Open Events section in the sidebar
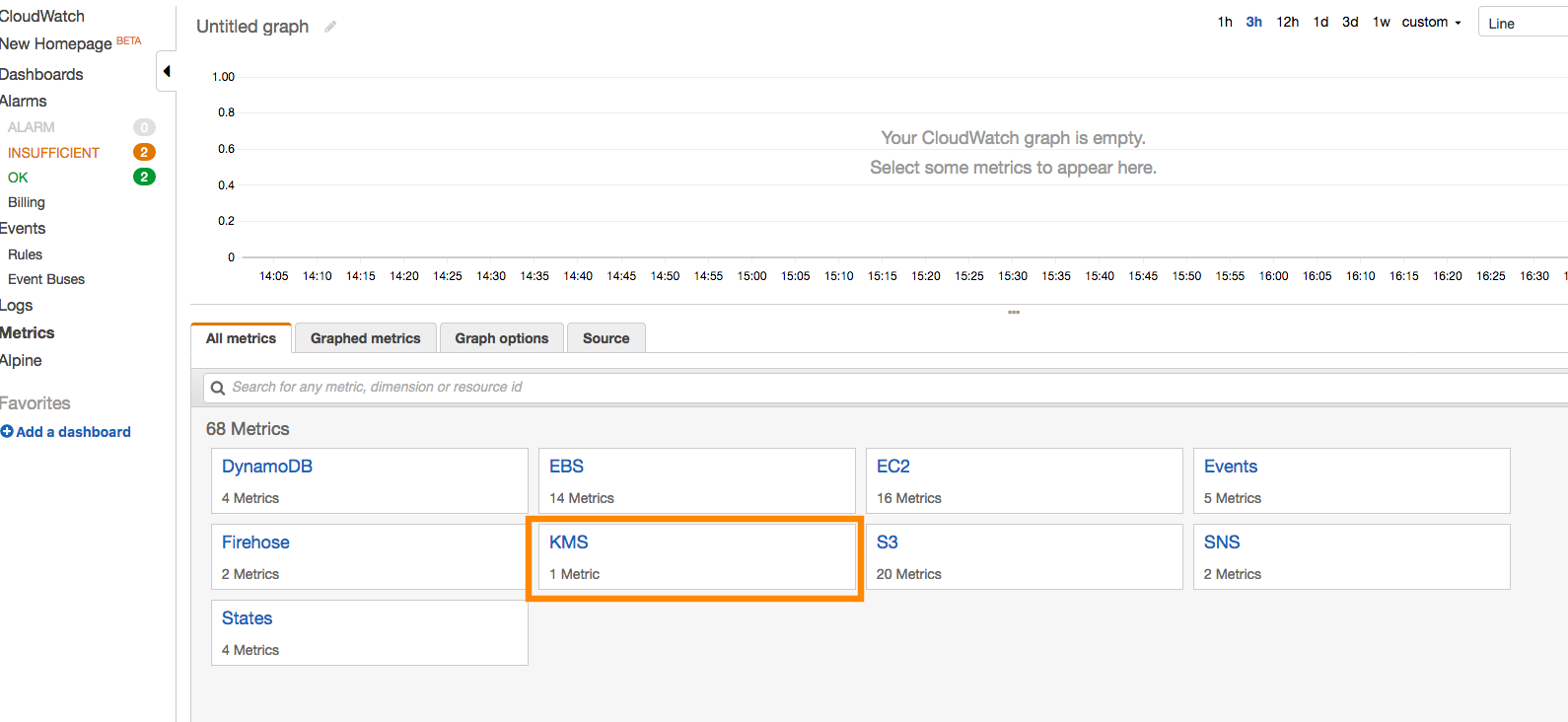This screenshot has width=1568, height=722. (x=23, y=228)
